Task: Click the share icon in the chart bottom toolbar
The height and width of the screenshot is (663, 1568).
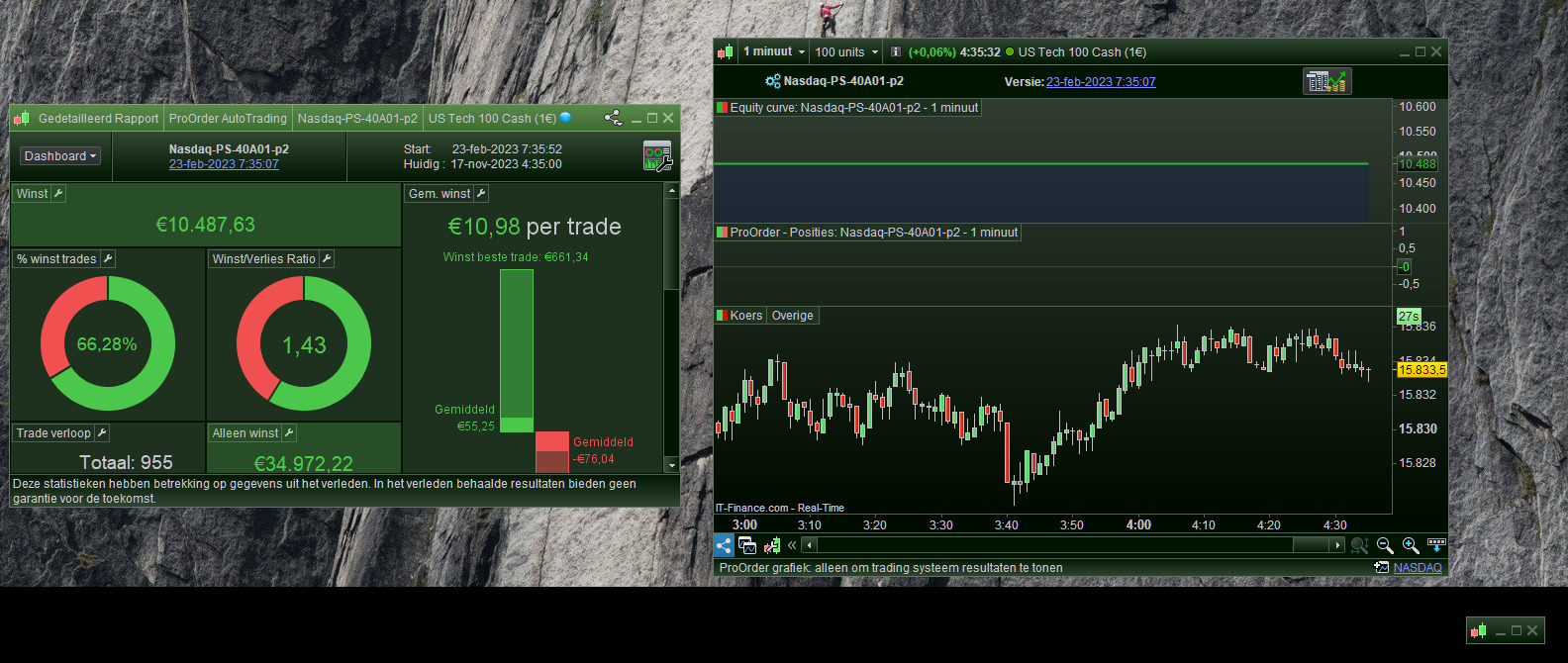Action: 724,545
